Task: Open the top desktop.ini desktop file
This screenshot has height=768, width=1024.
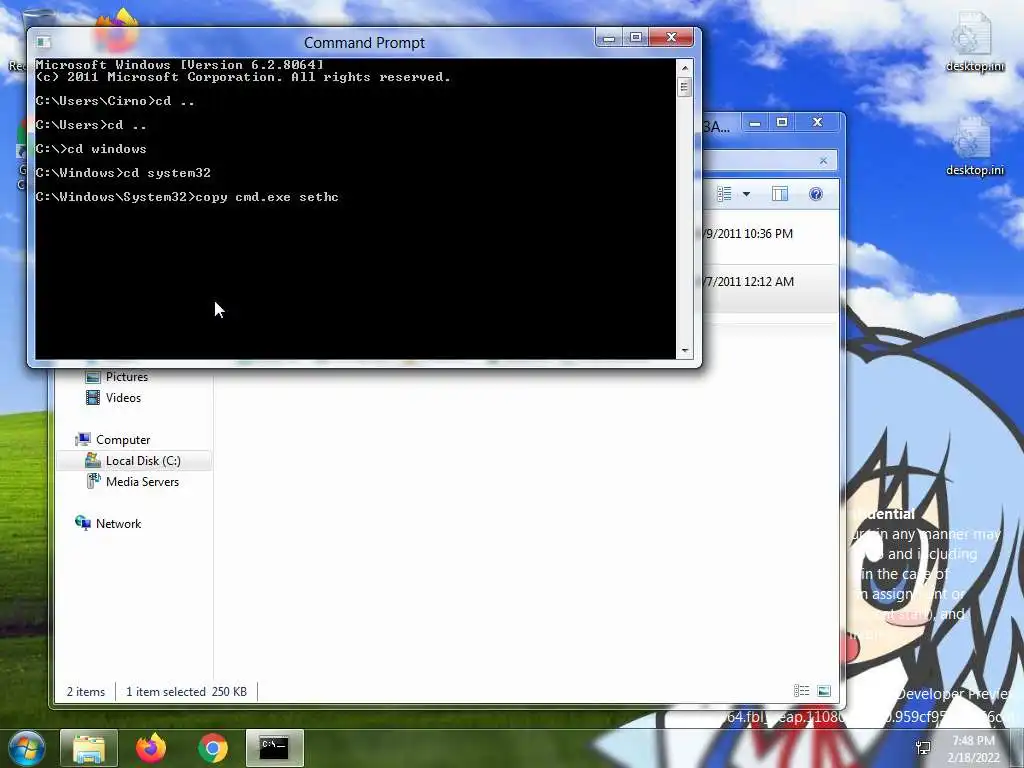Action: click(974, 42)
